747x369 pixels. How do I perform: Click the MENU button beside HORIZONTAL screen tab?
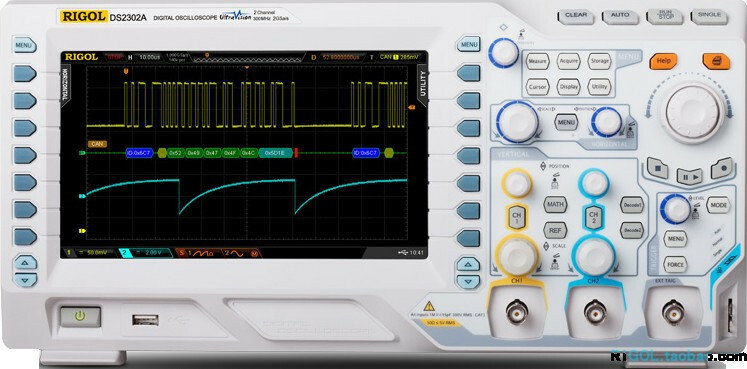click(x=23, y=46)
